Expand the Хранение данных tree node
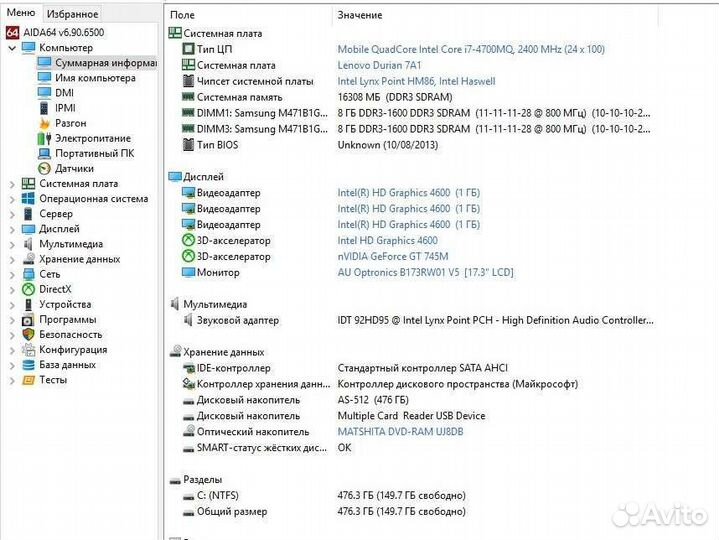719x540 pixels. tap(12, 260)
